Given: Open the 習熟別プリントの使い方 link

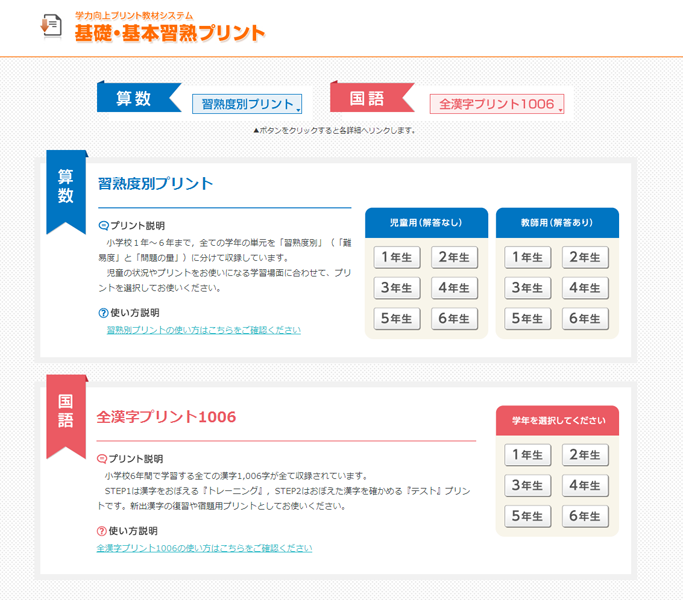Looking at the screenshot, I should coord(204,330).
